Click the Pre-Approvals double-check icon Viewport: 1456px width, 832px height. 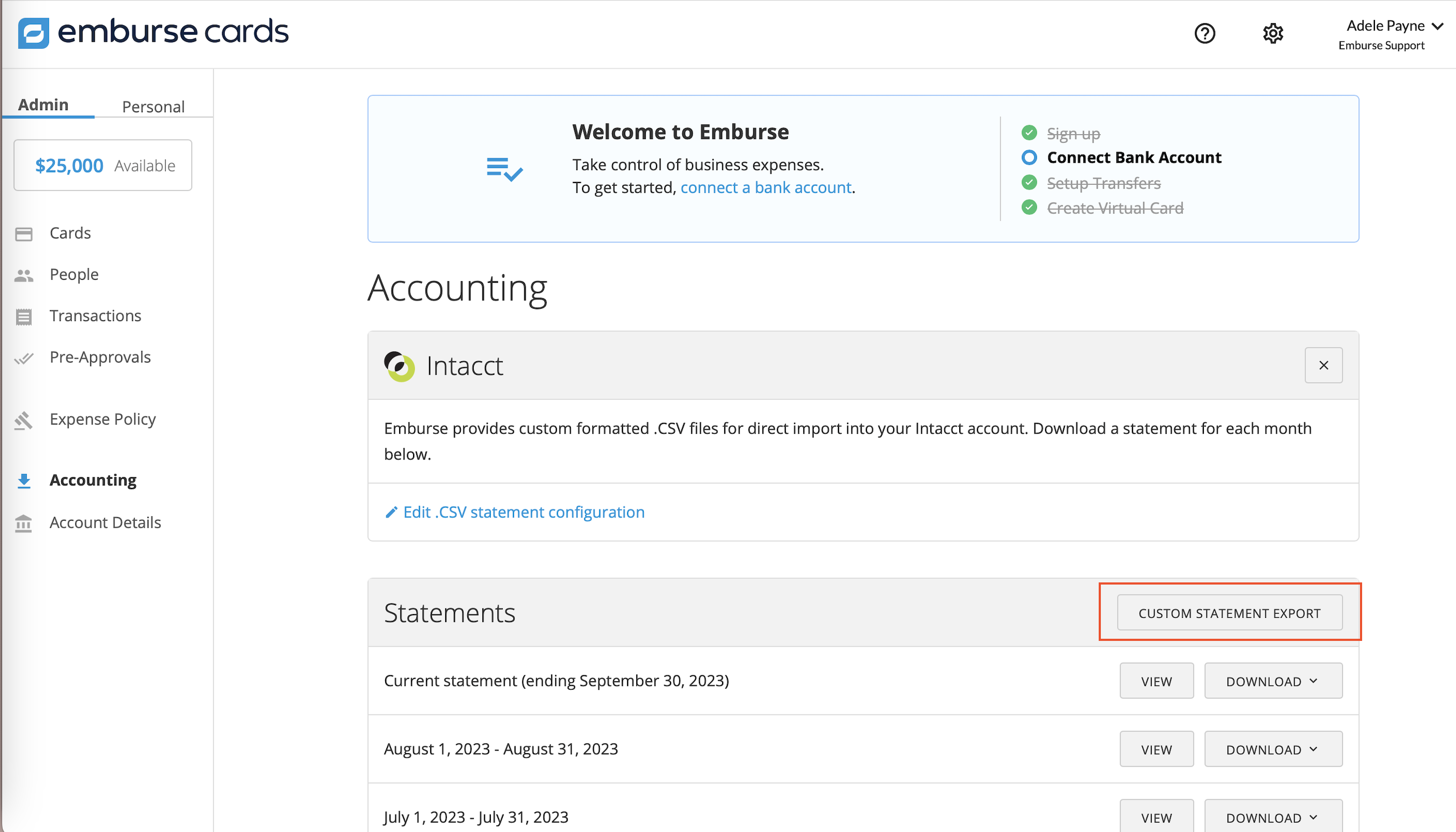[x=24, y=358]
